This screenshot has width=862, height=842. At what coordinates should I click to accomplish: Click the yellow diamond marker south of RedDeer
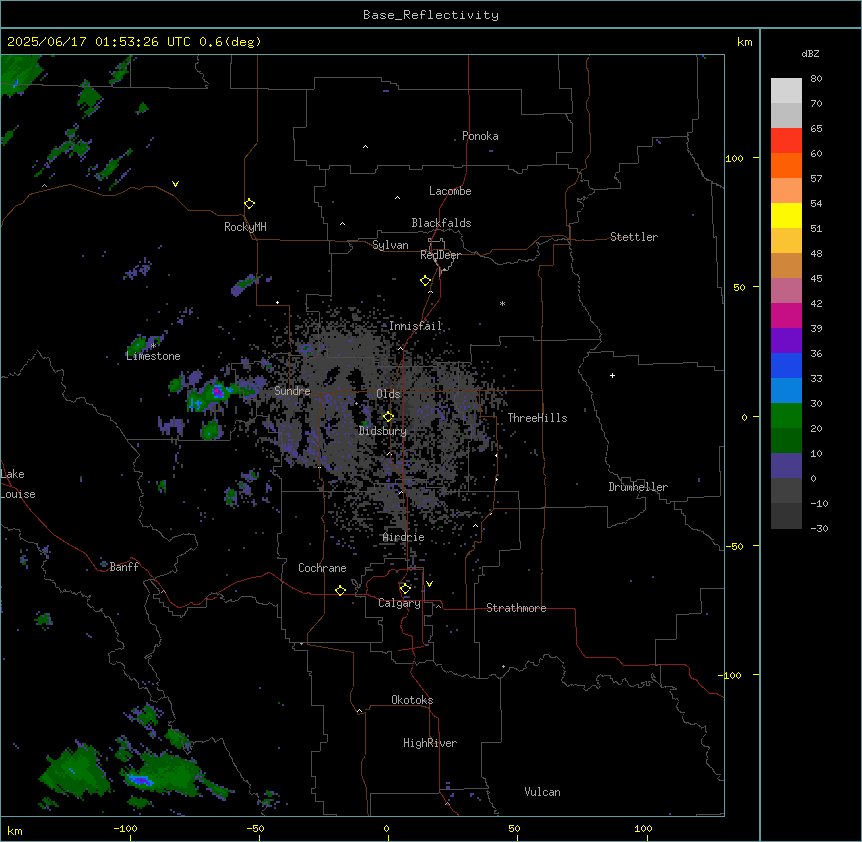[x=426, y=281]
